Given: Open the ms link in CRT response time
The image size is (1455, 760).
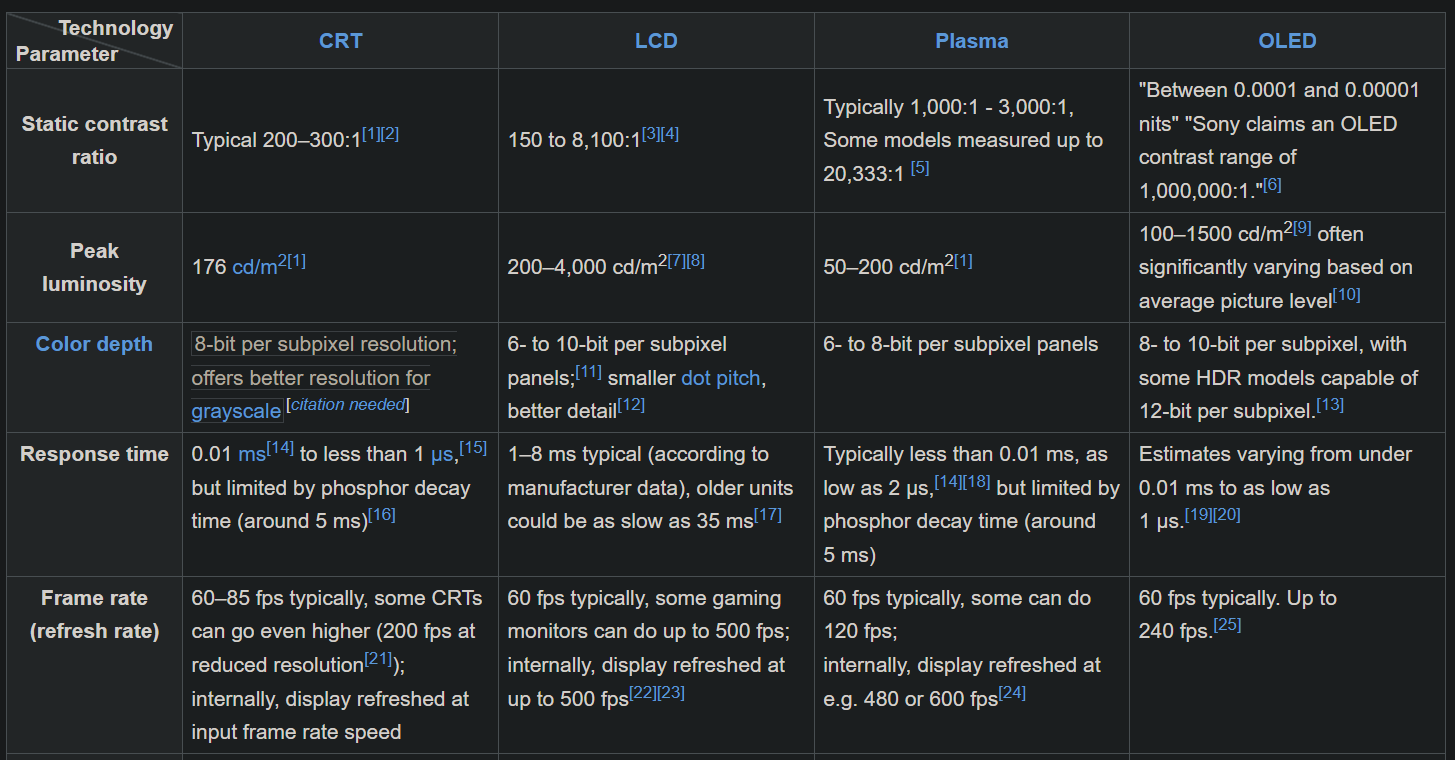Looking at the screenshot, I should point(252,454).
